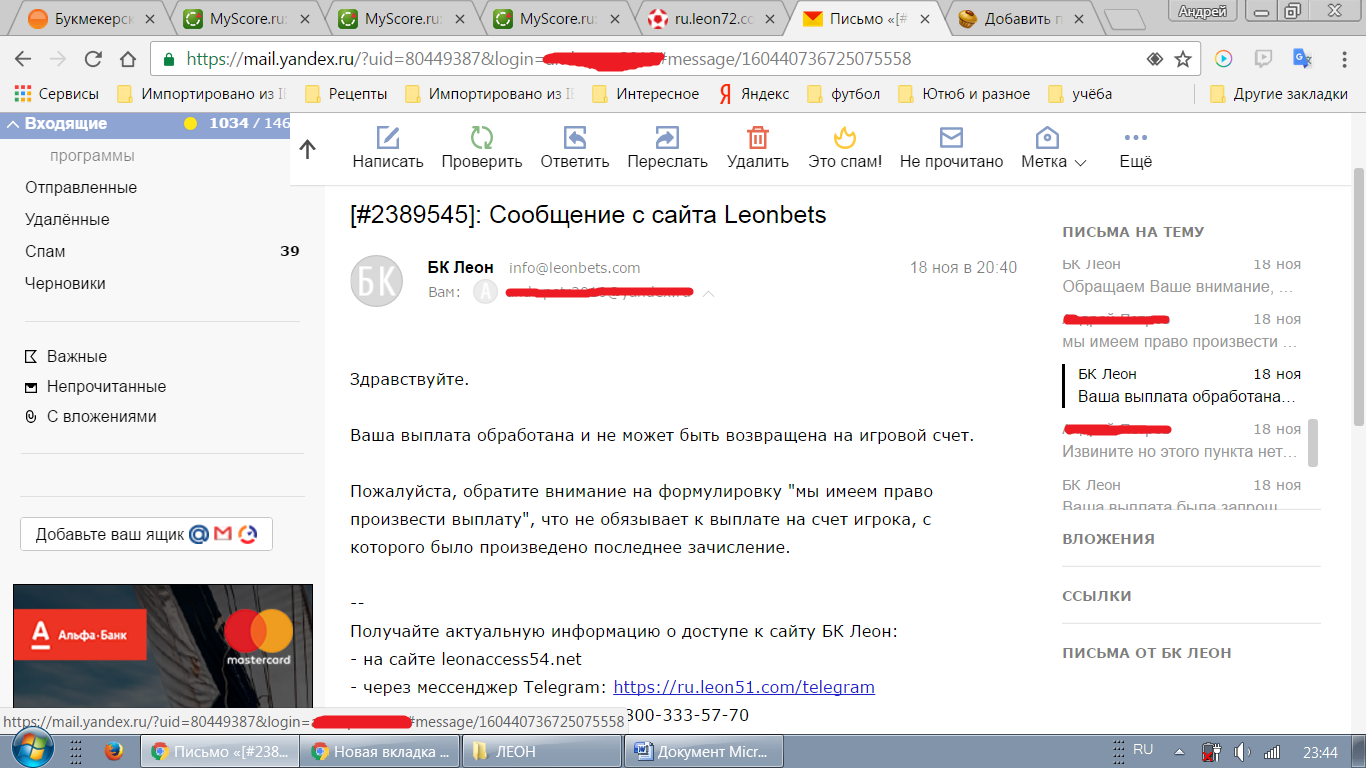Collapse the Входящие folder list
The height and width of the screenshot is (780, 1372).
[13, 124]
